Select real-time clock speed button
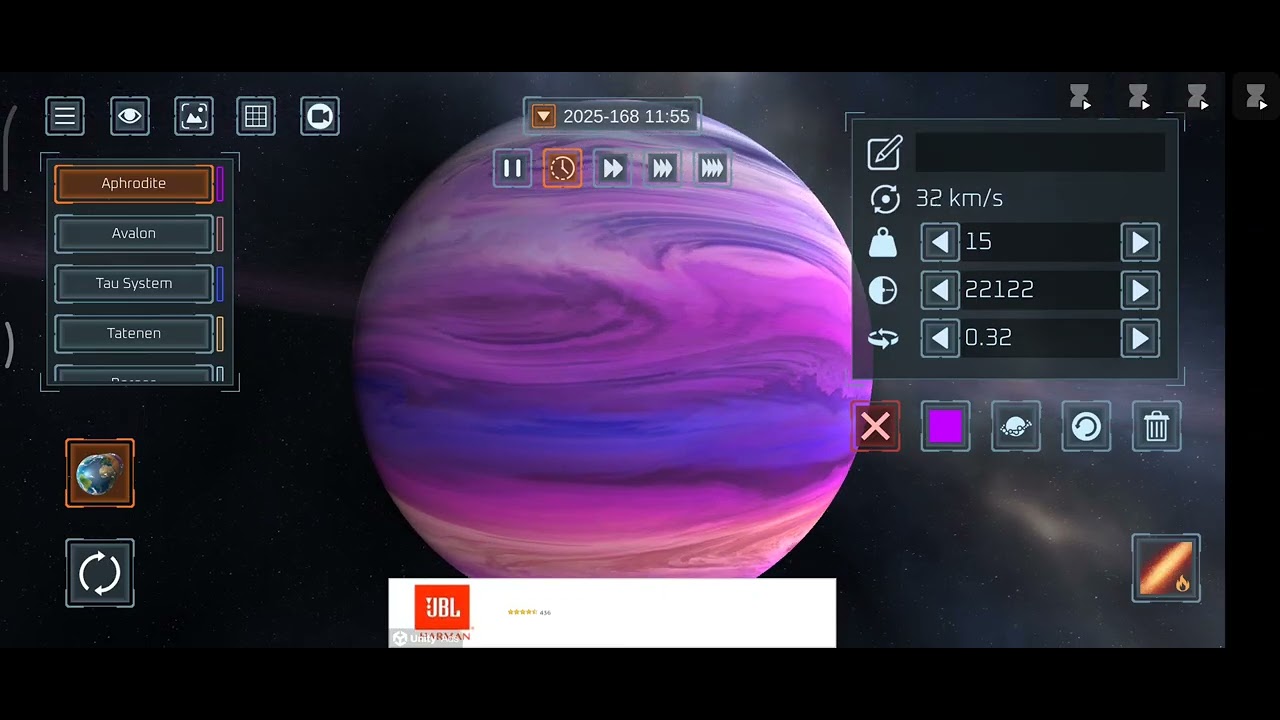The image size is (1280, 720). pyautogui.click(x=563, y=168)
